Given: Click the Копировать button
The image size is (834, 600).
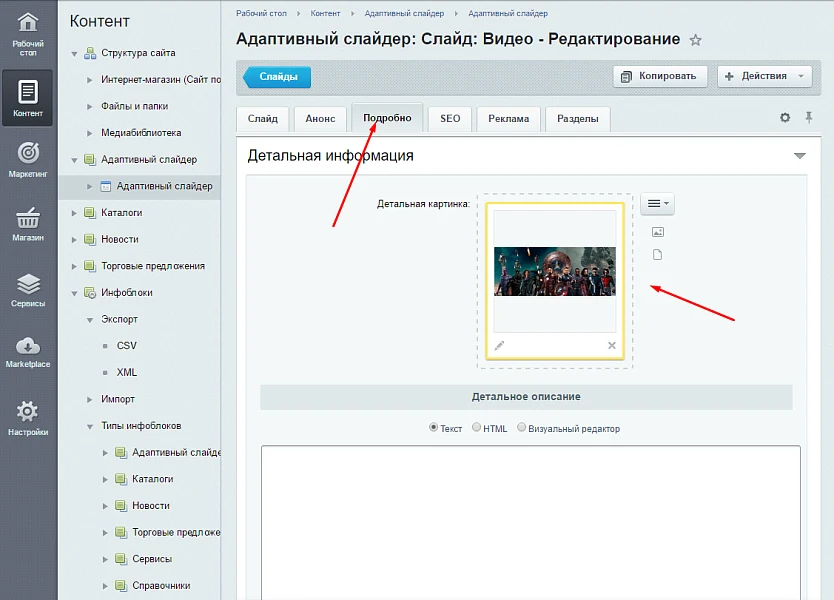Looking at the screenshot, I should (660, 76).
